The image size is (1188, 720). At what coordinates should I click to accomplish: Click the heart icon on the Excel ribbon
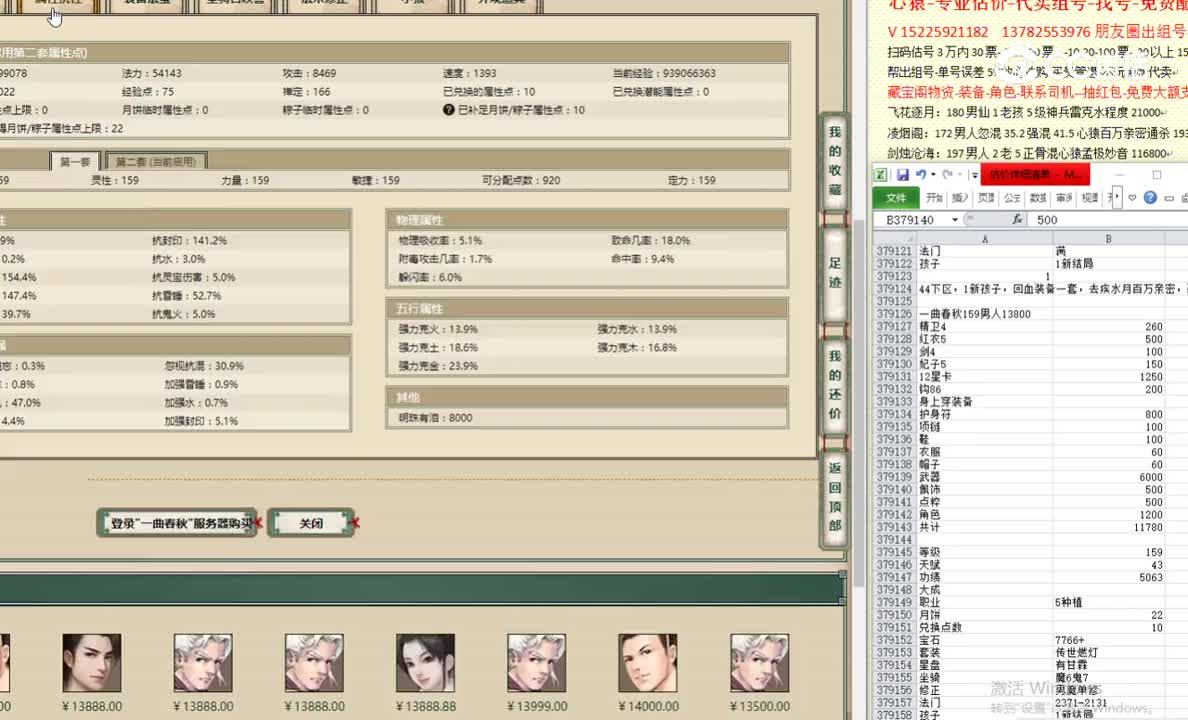tap(1131, 197)
